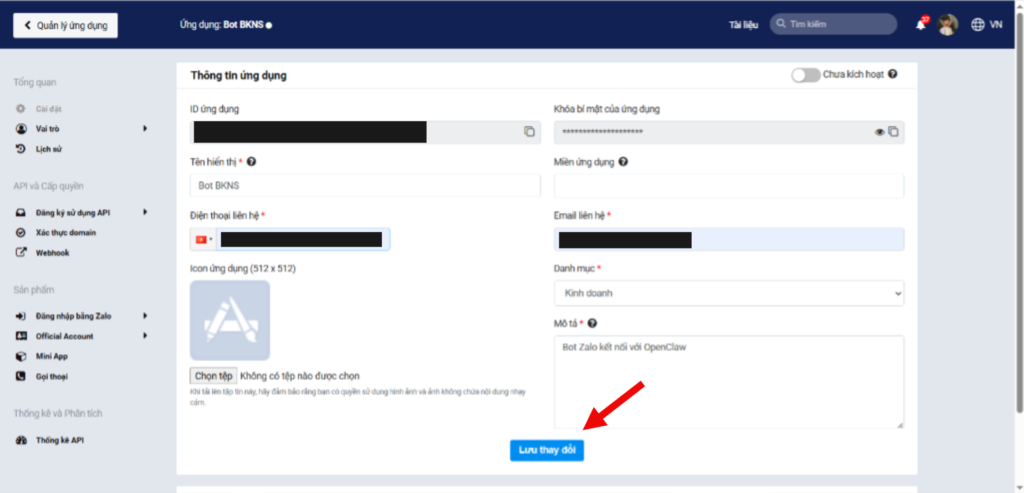
Task: Click the Tìm kiếm search box
Action: (x=833, y=24)
